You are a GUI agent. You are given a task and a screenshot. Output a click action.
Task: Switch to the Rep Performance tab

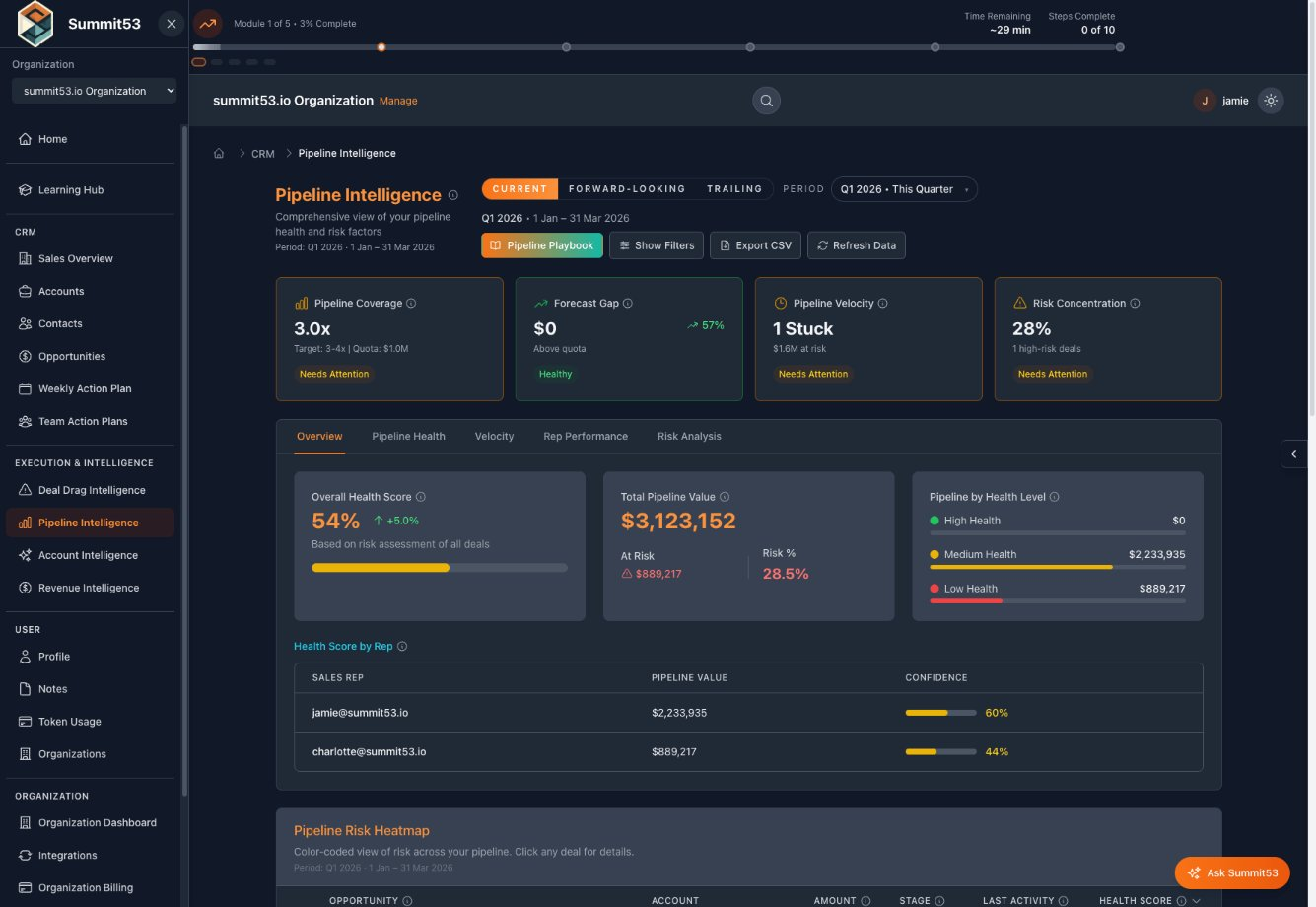click(x=585, y=436)
